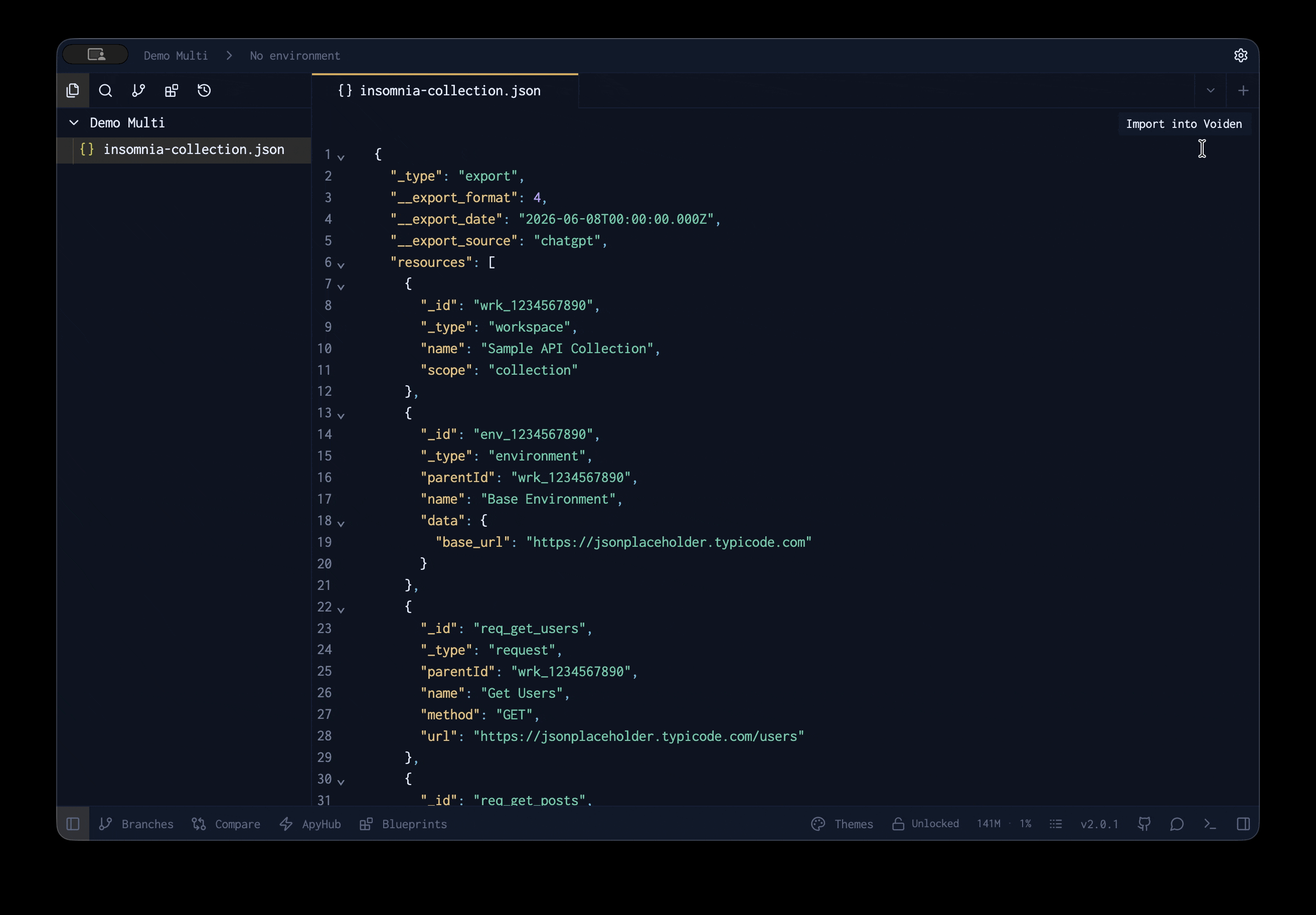Open Branches in status bar
The width and height of the screenshot is (1316, 915).
(136, 824)
